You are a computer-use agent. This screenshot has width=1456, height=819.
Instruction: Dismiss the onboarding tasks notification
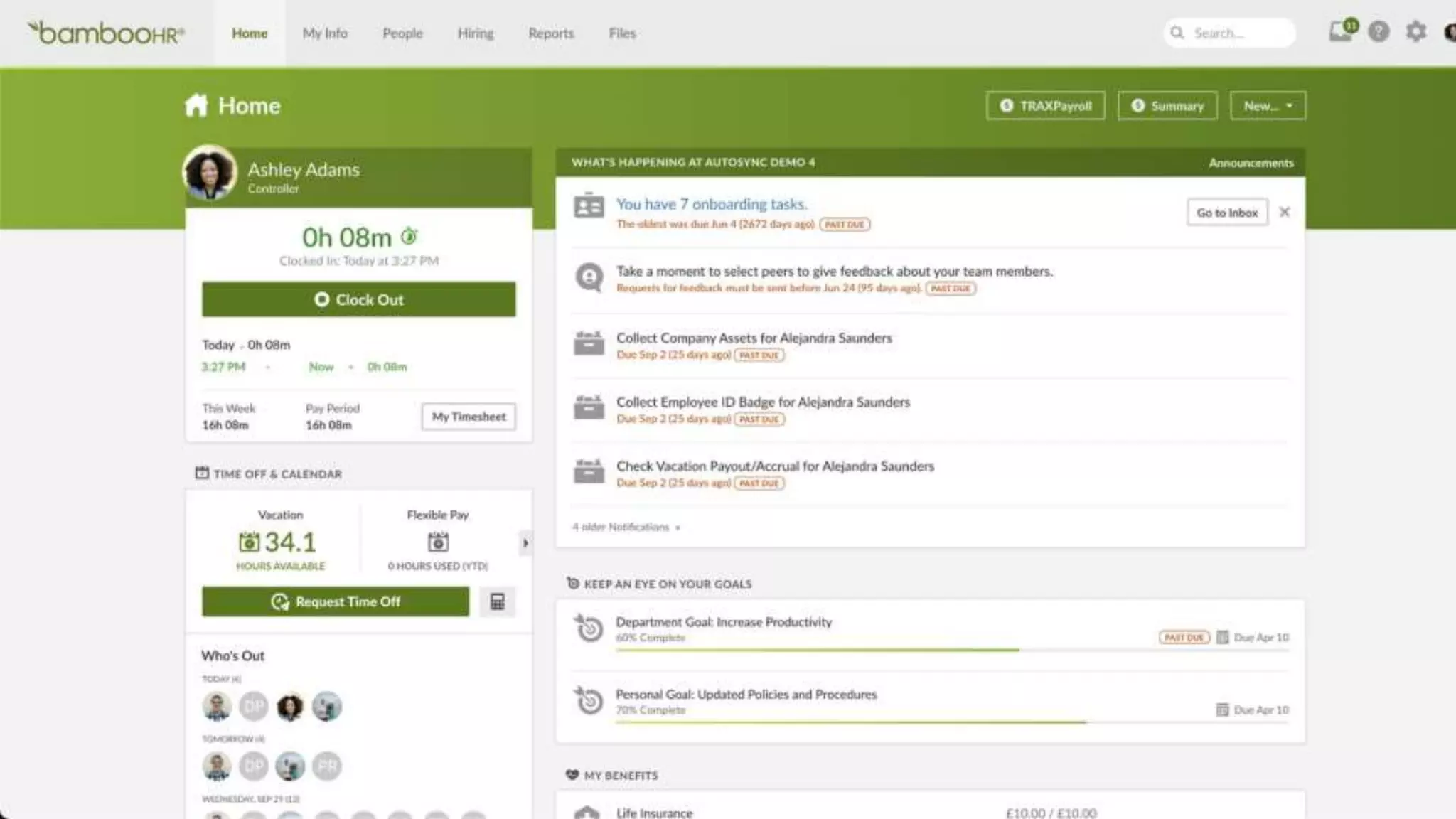point(1284,212)
